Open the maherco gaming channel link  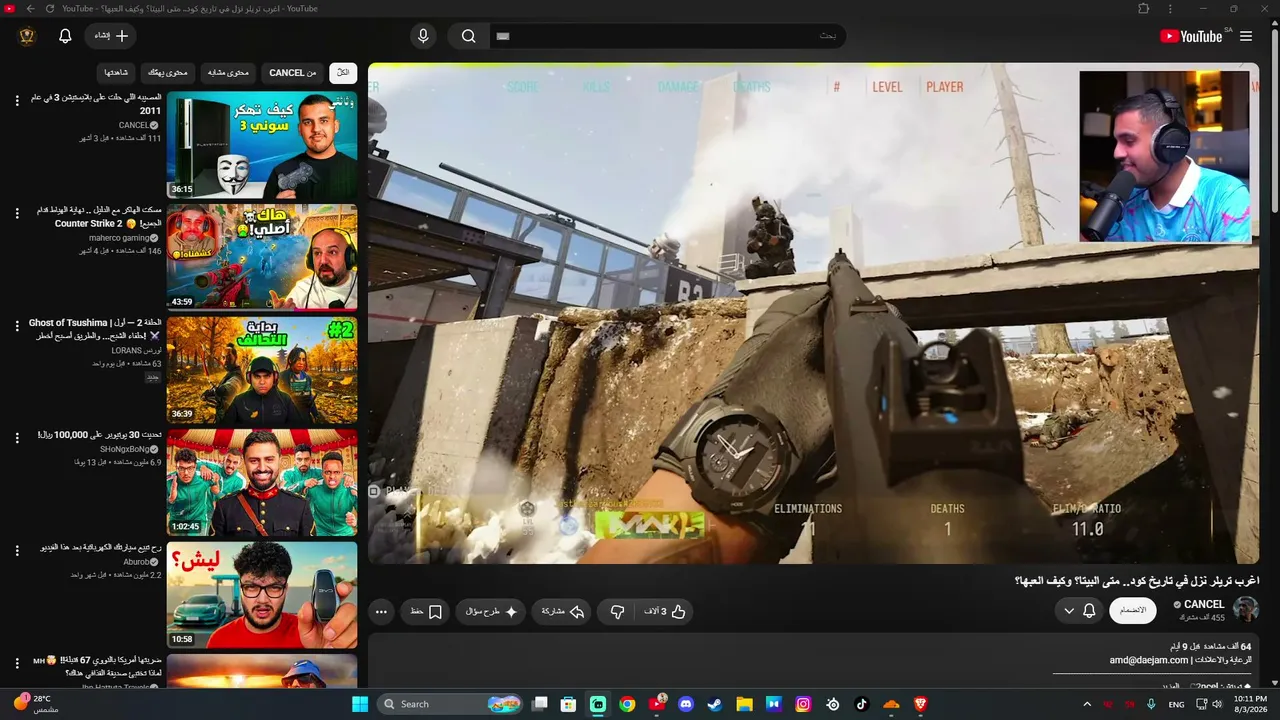tap(119, 238)
